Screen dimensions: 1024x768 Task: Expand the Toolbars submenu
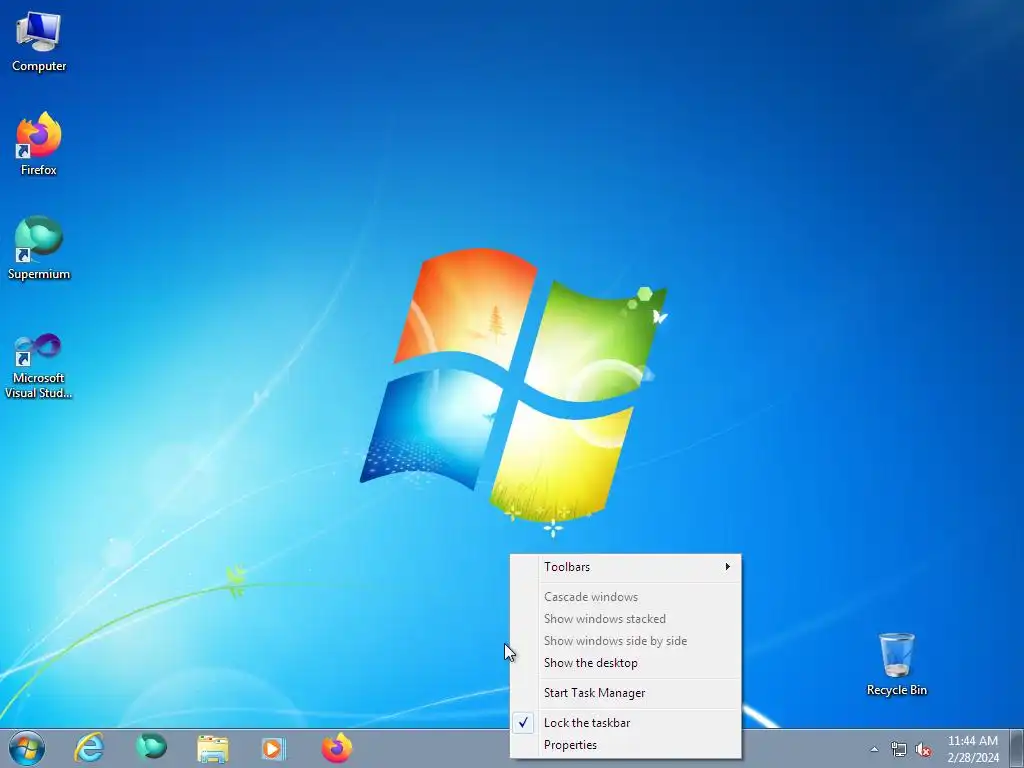(x=626, y=567)
